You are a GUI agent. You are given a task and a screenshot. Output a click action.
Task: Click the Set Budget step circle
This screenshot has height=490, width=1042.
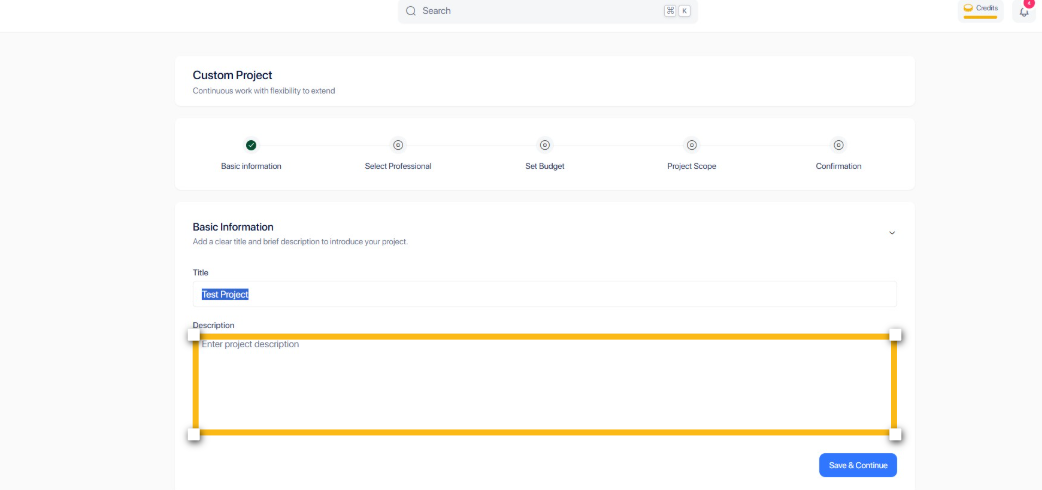tap(544, 145)
